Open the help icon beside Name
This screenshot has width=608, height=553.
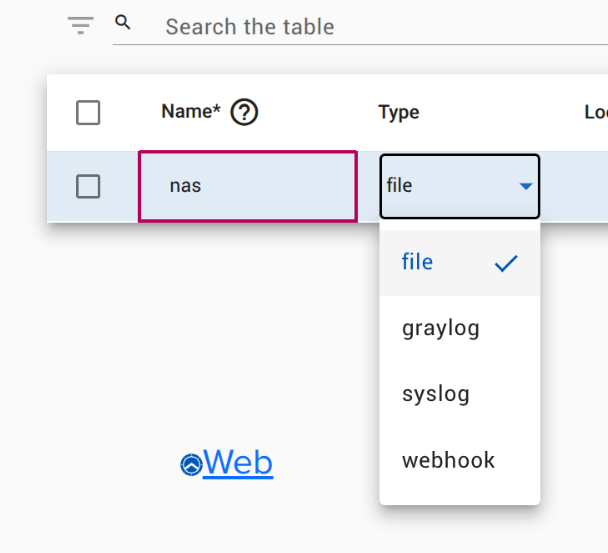(x=244, y=113)
